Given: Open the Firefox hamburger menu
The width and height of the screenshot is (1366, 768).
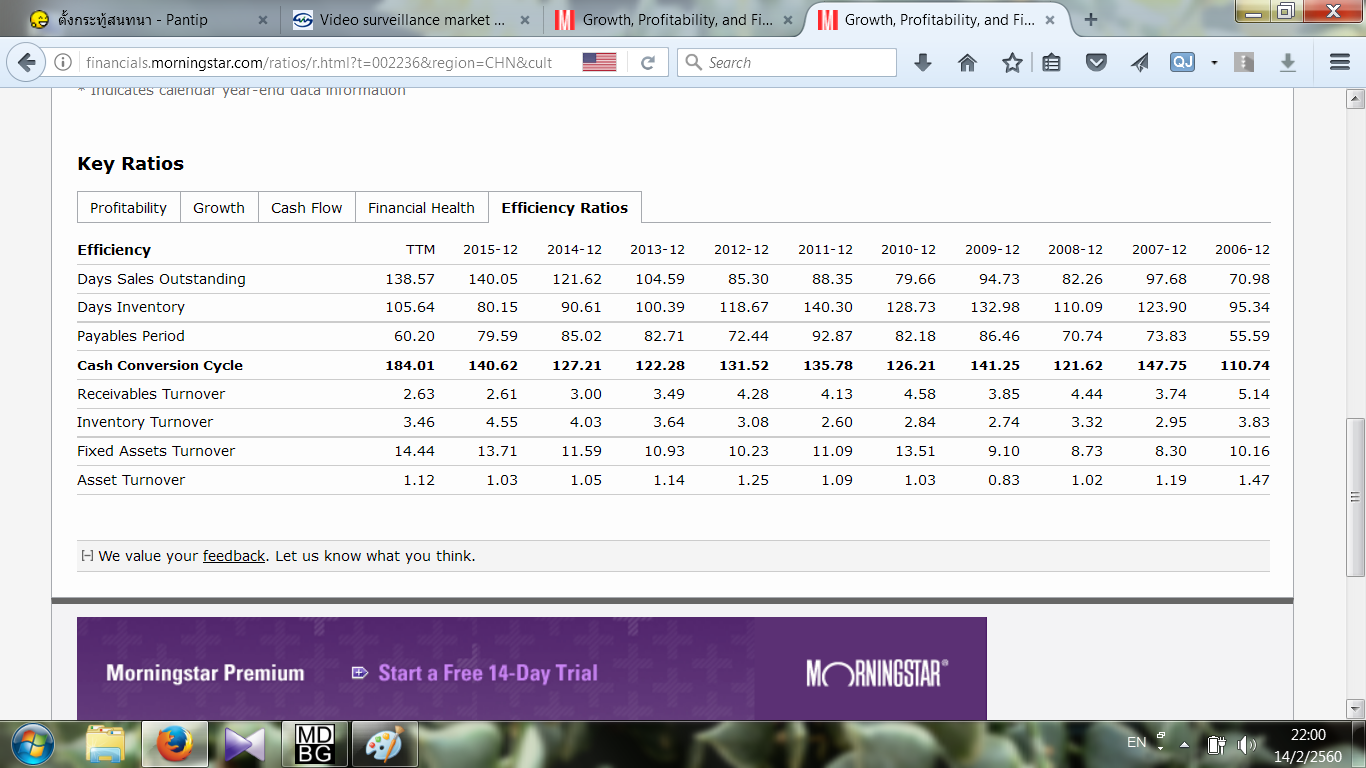Looking at the screenshot, I should (1340, 62).
